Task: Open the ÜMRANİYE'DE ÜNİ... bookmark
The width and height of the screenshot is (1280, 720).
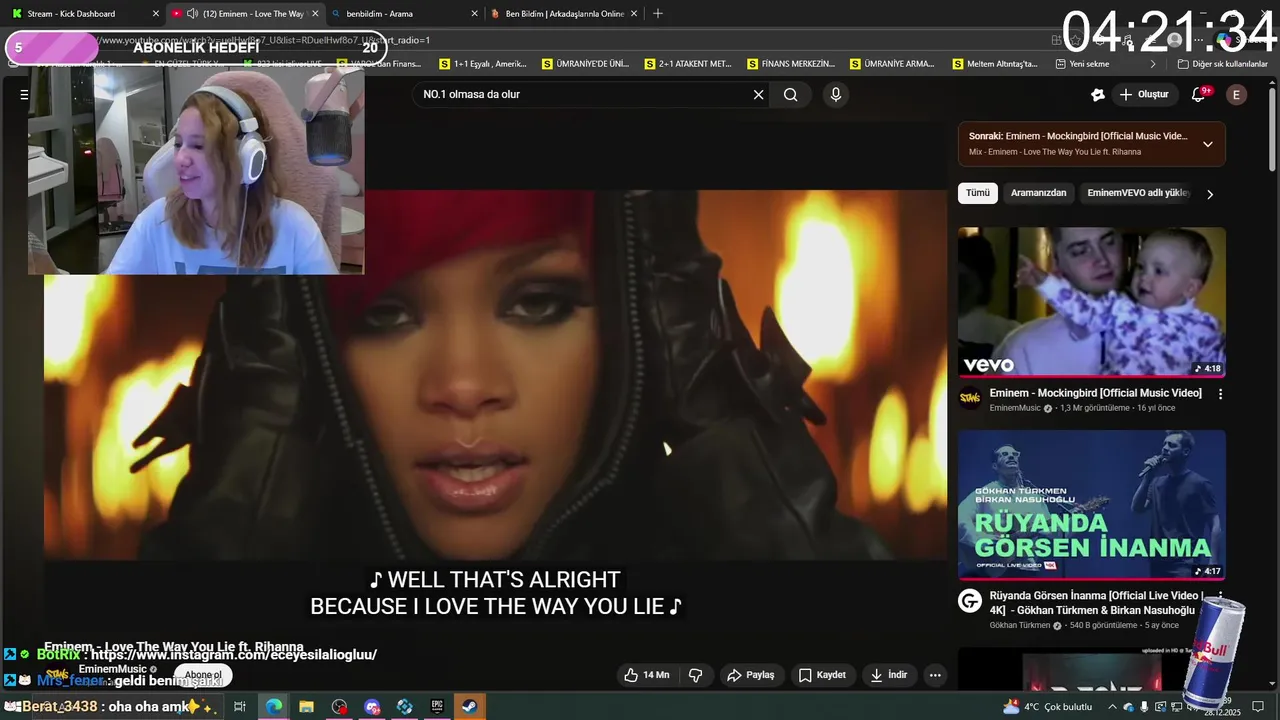Action: point(585,64)
